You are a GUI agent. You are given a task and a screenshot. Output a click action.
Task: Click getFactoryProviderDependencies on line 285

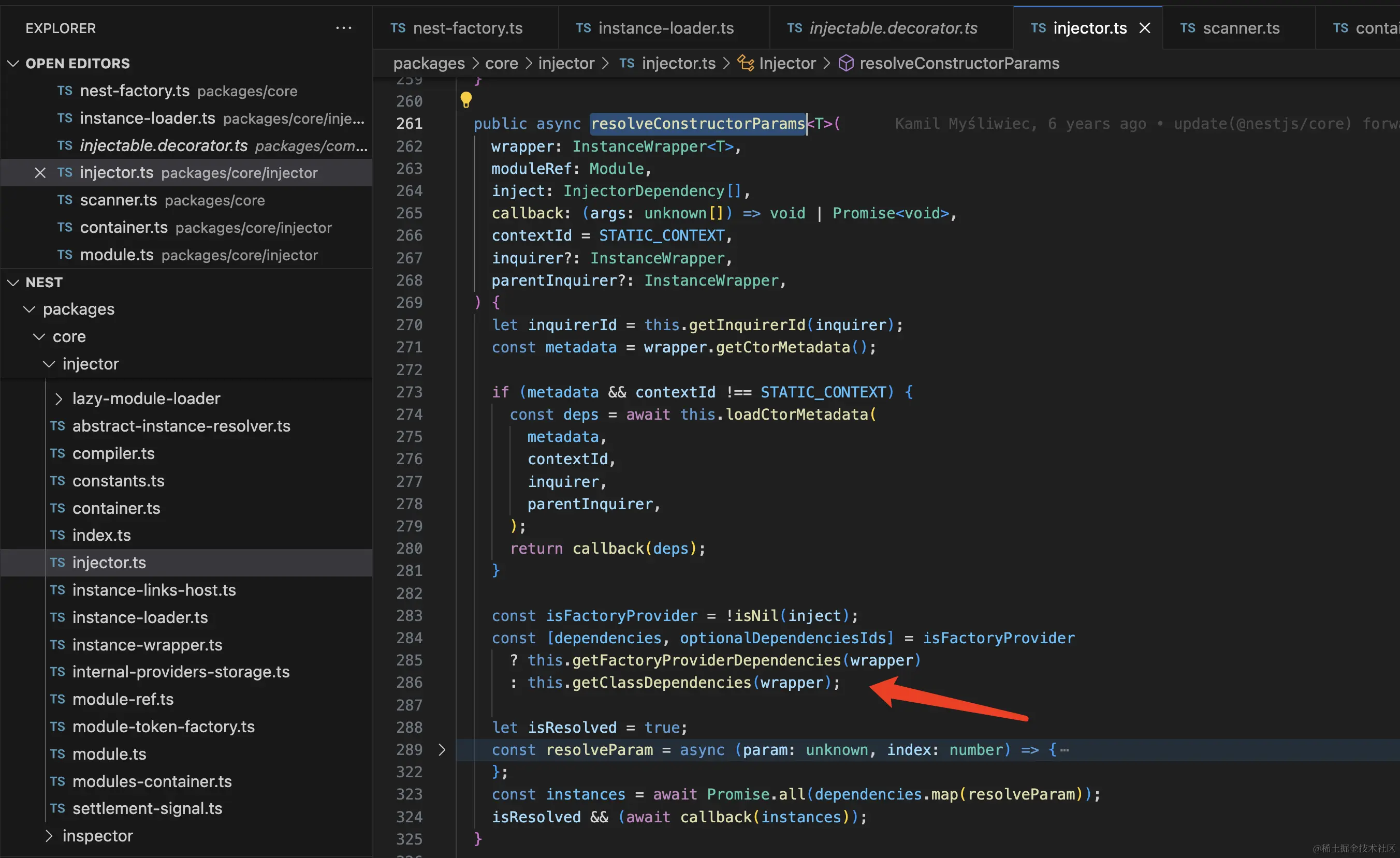coord(706,660)
